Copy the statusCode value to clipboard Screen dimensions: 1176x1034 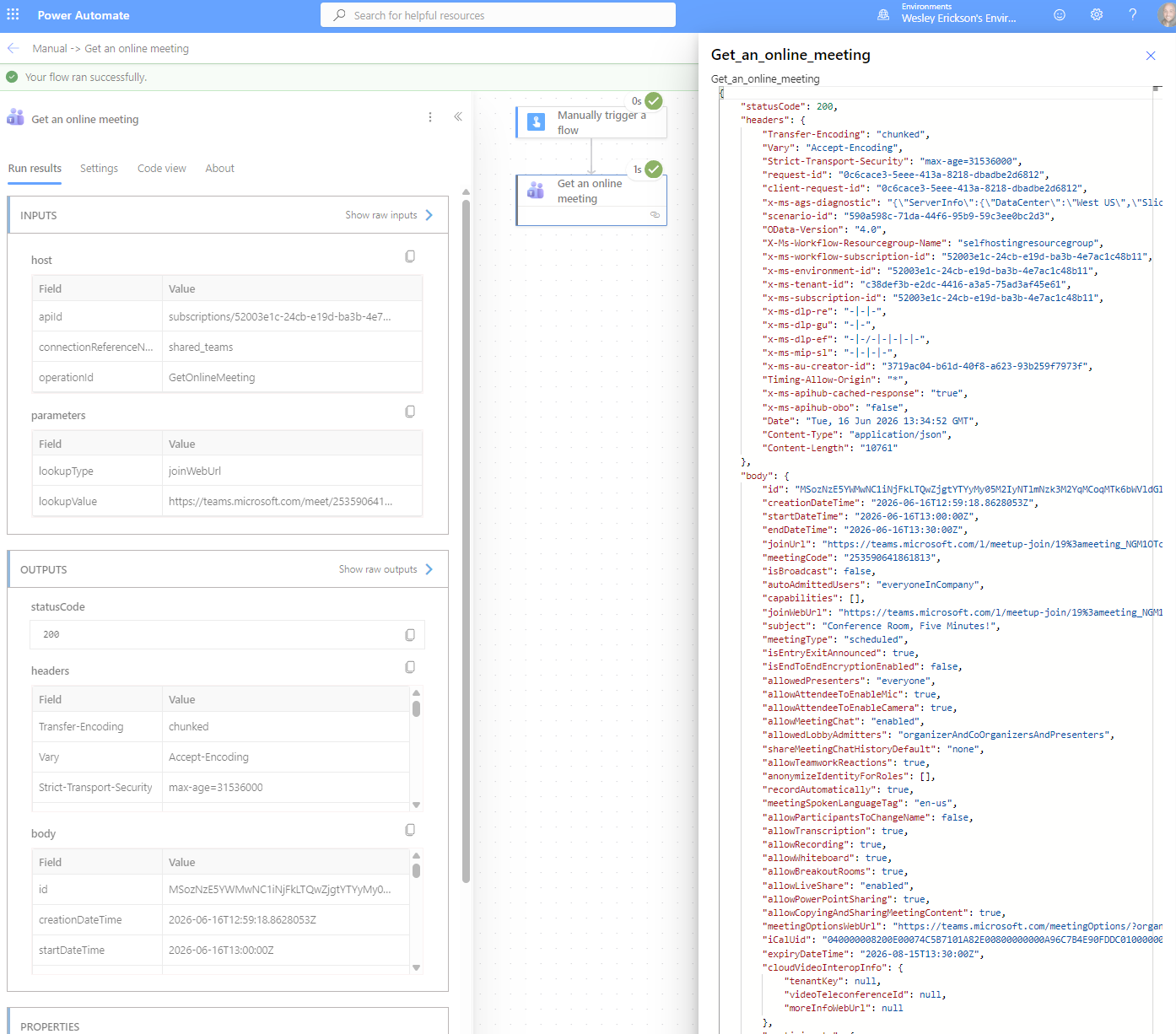click(410, 634)
